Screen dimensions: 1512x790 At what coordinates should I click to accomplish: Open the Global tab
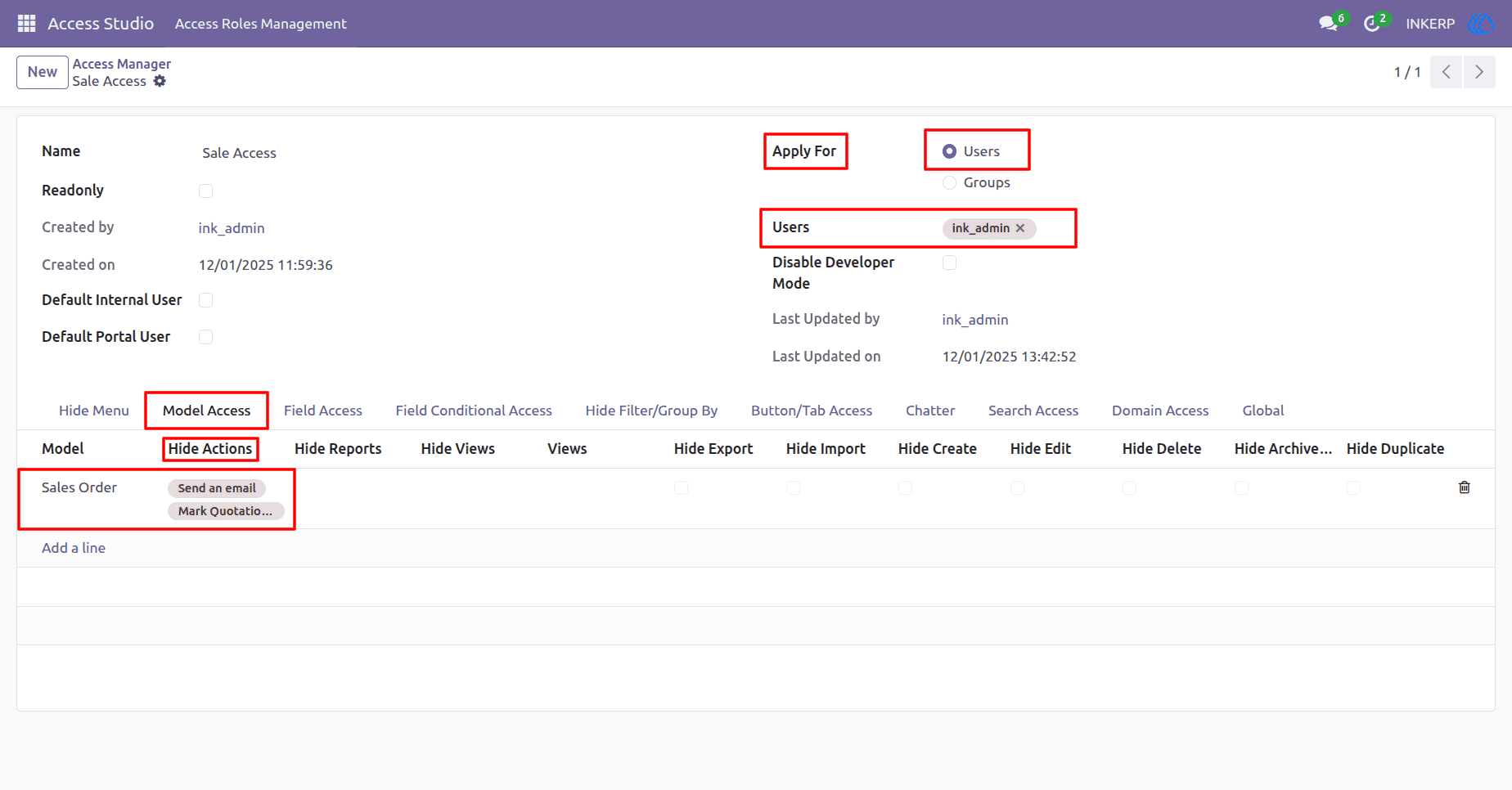1263,411
